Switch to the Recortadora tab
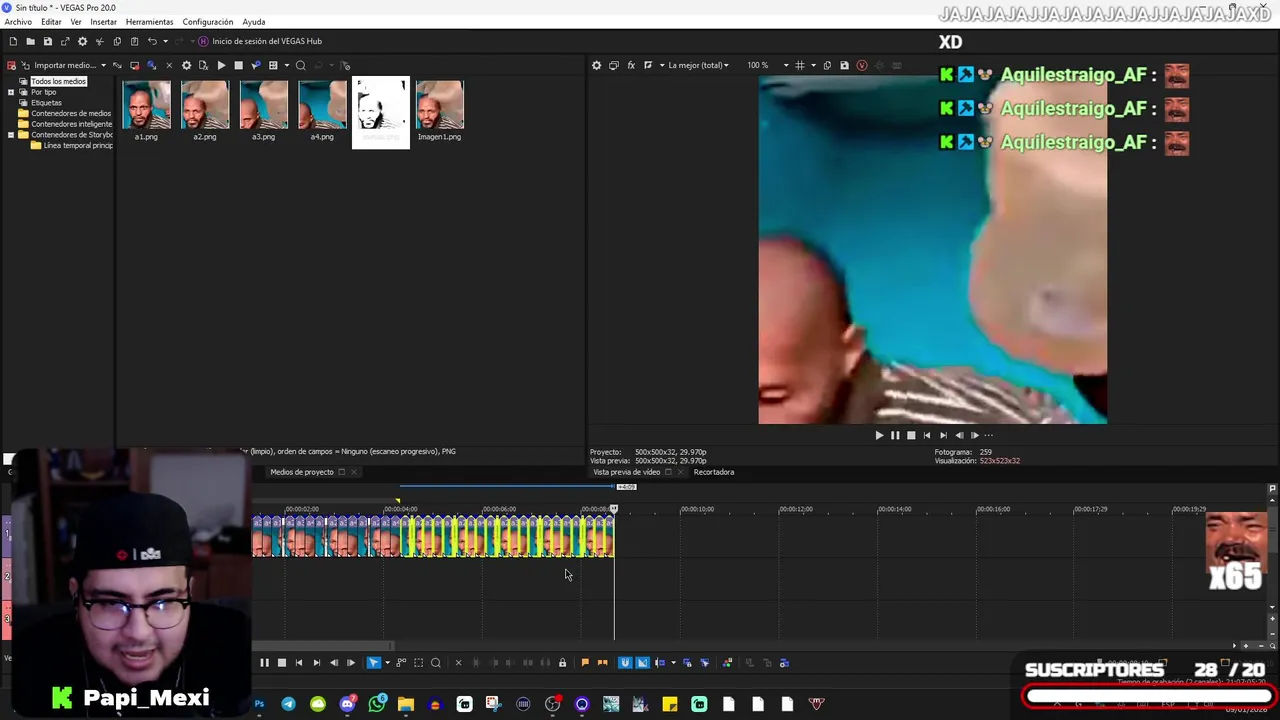The height and width of the screenshot is (720, 1280). point(714,472)
